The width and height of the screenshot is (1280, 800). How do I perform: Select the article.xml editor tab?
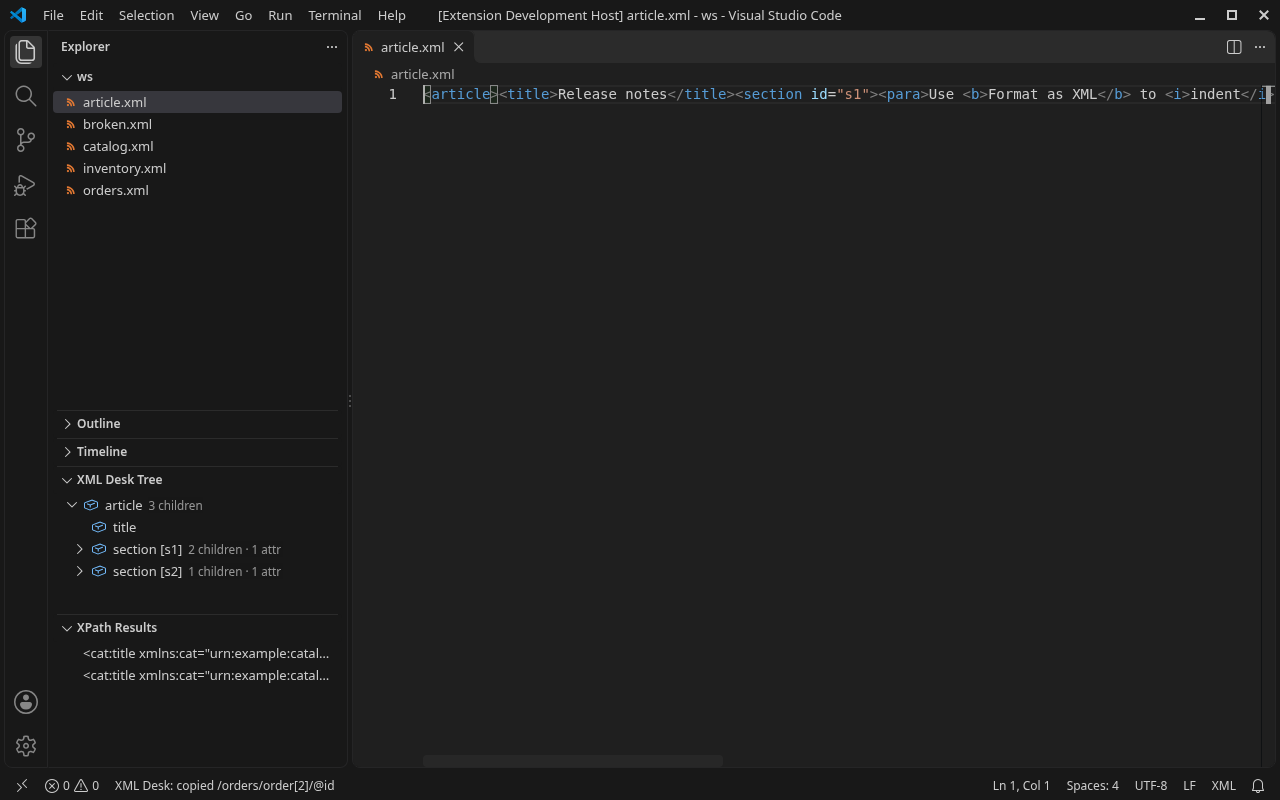click(413, 47)
